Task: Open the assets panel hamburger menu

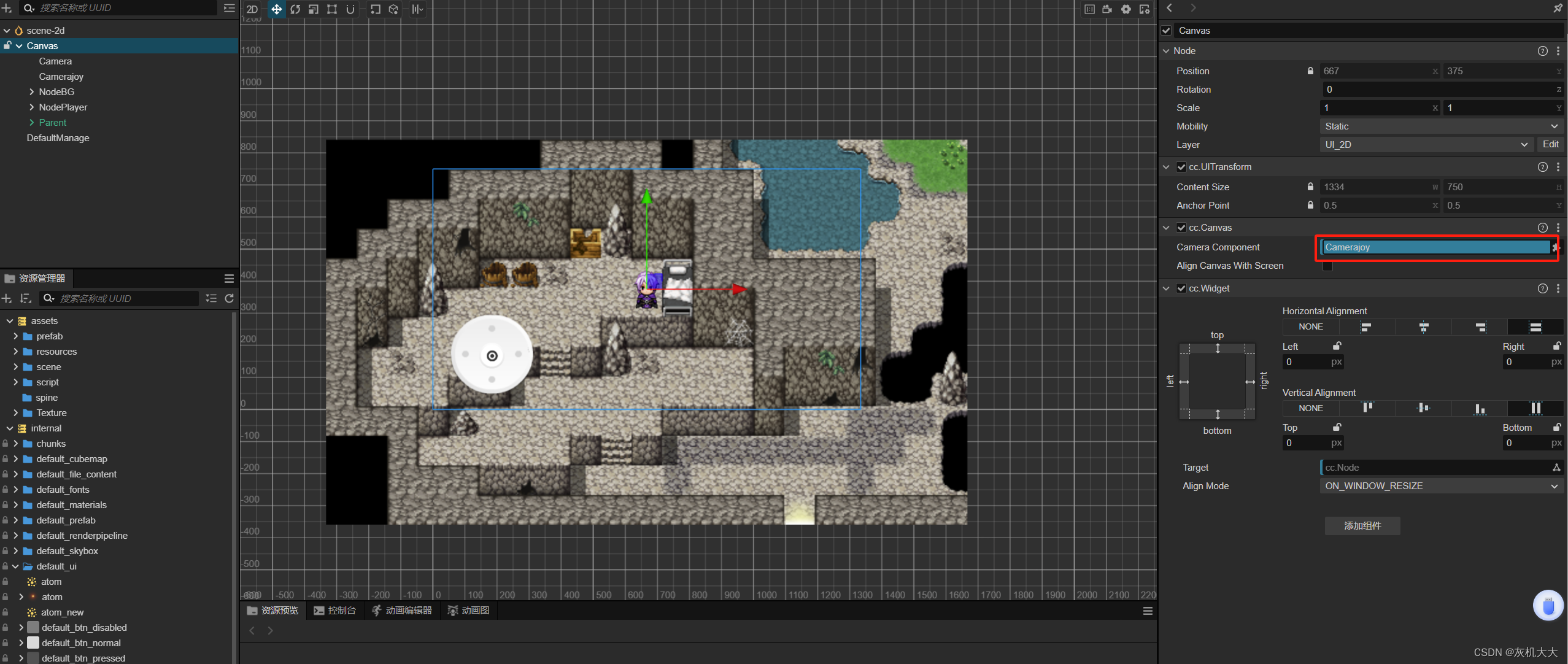Action: tap(229, 279)
